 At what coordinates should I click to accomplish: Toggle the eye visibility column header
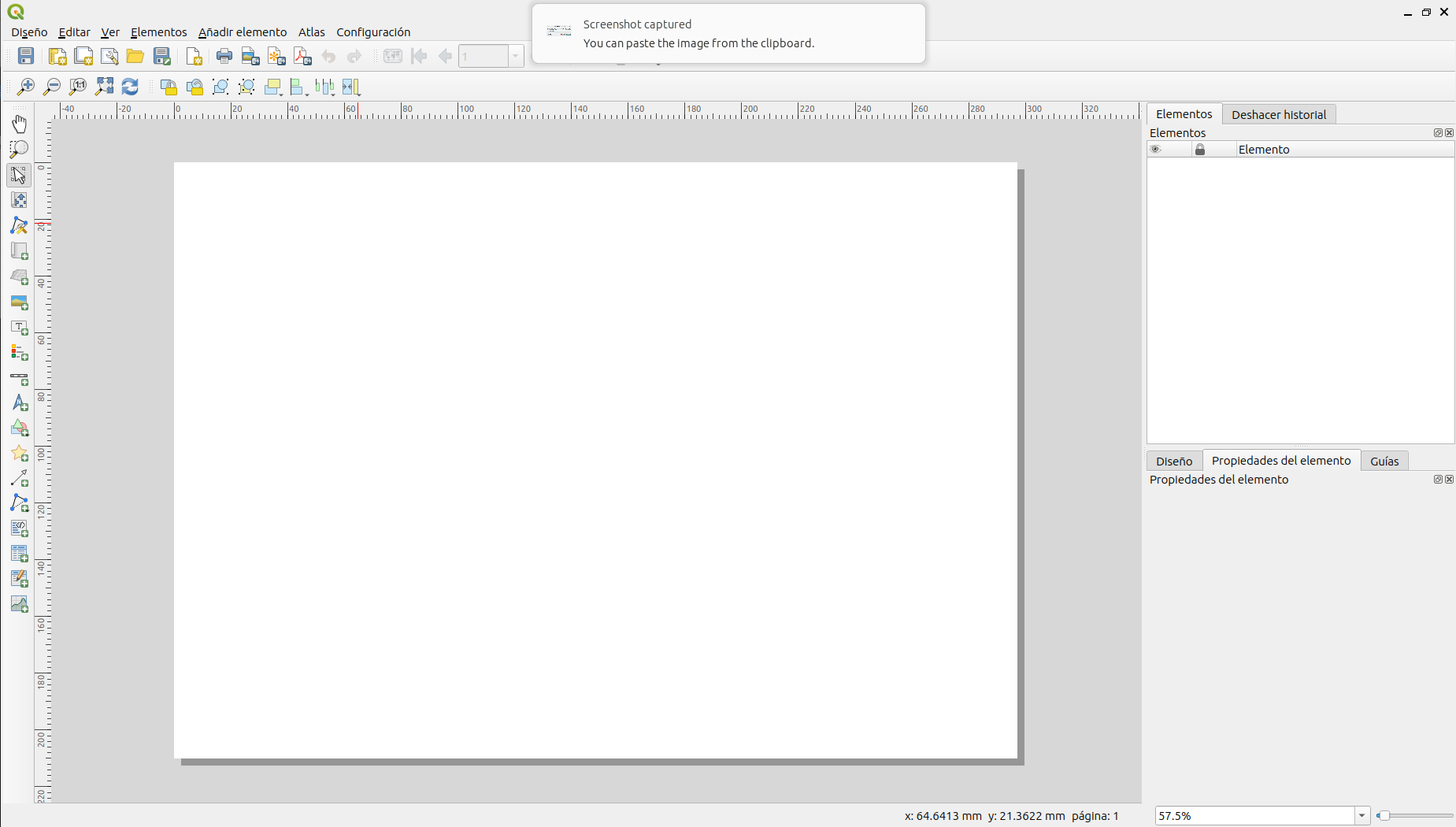[1155, 150]
